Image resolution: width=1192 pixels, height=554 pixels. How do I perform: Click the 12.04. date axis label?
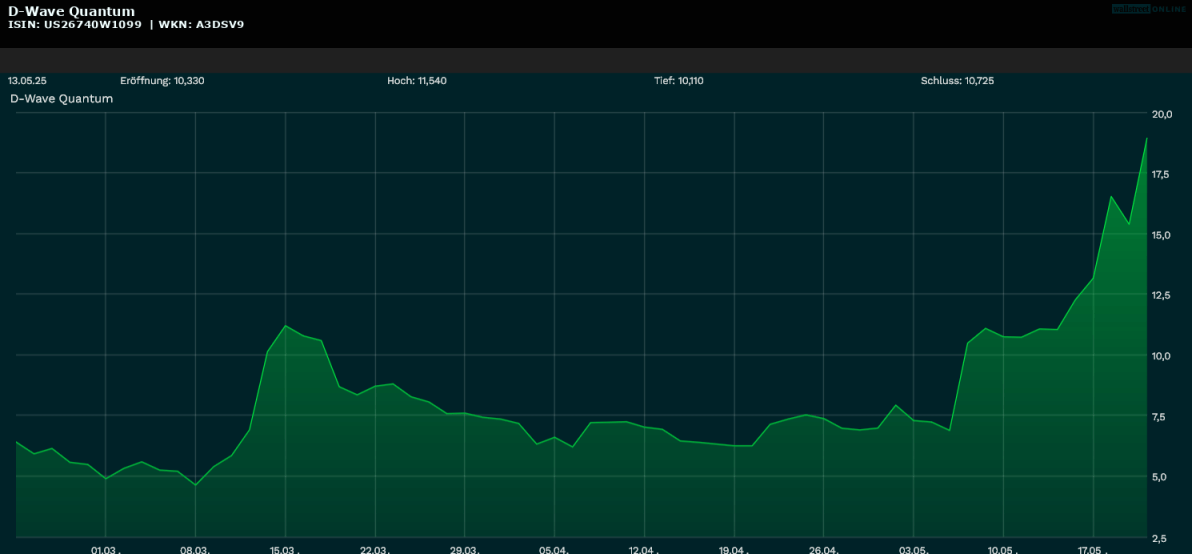[644, 550]
